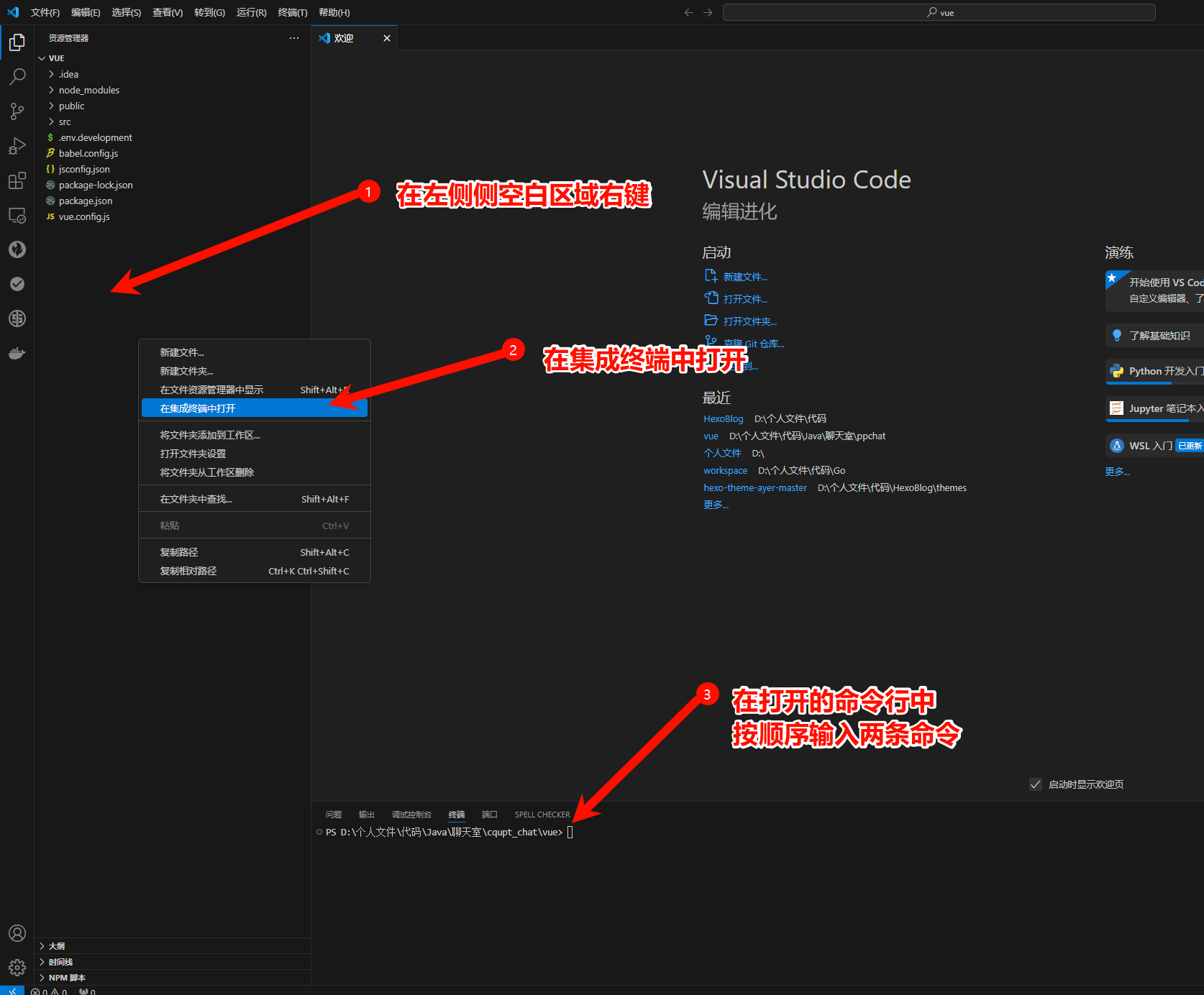Open the Accounts menu icon
Image resolution: width=1204 pixels, height=995 pixels.
click(17, 933)
